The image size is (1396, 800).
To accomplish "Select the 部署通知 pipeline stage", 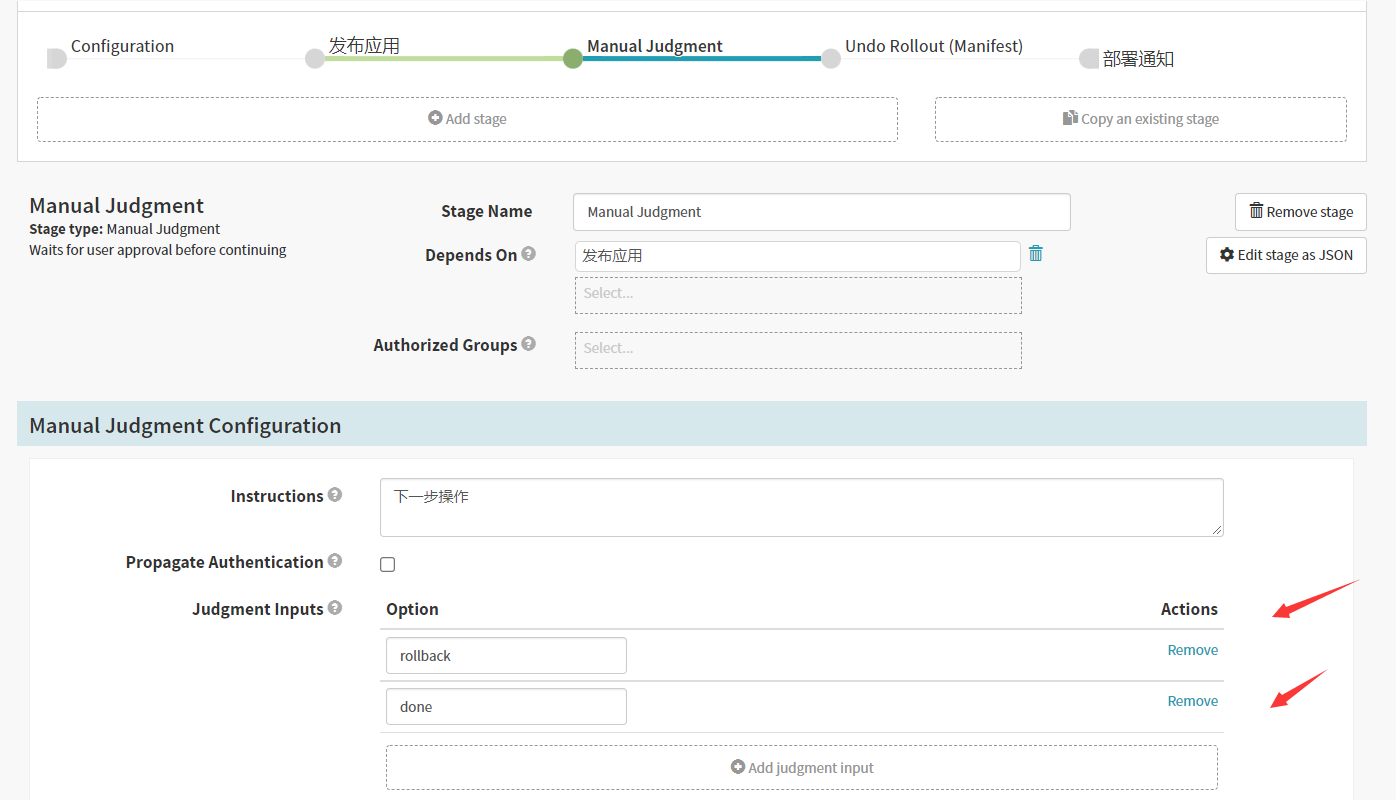I will click(1138, 59).
